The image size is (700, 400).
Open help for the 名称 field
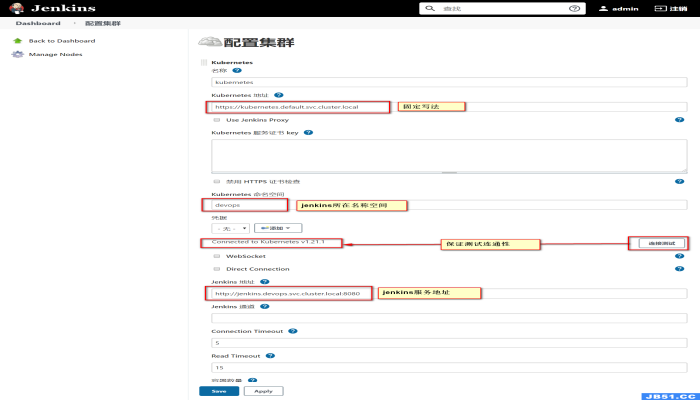click(x=237, y=71)
